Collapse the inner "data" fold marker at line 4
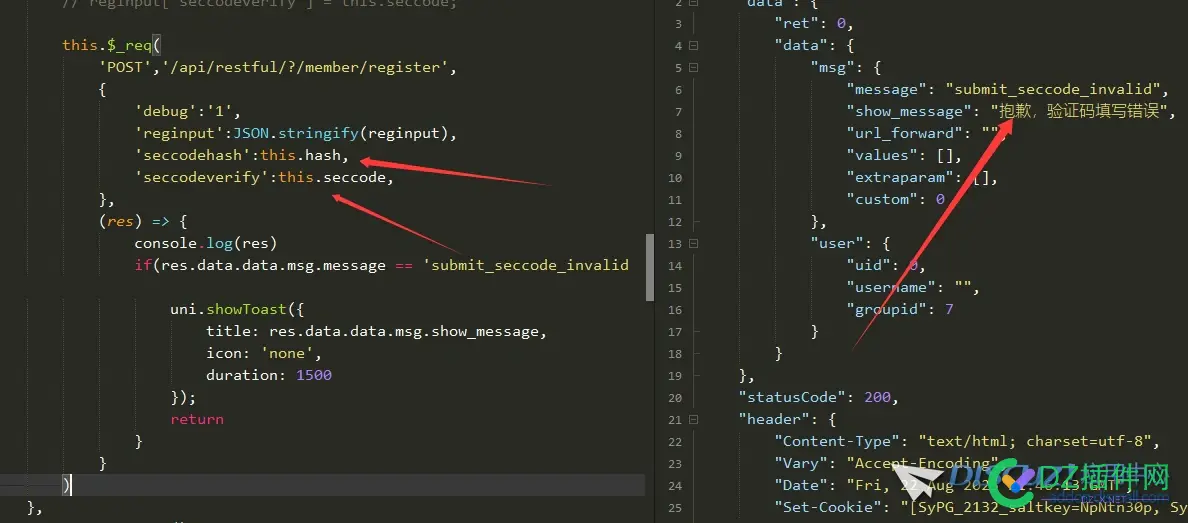 (694, 45)
